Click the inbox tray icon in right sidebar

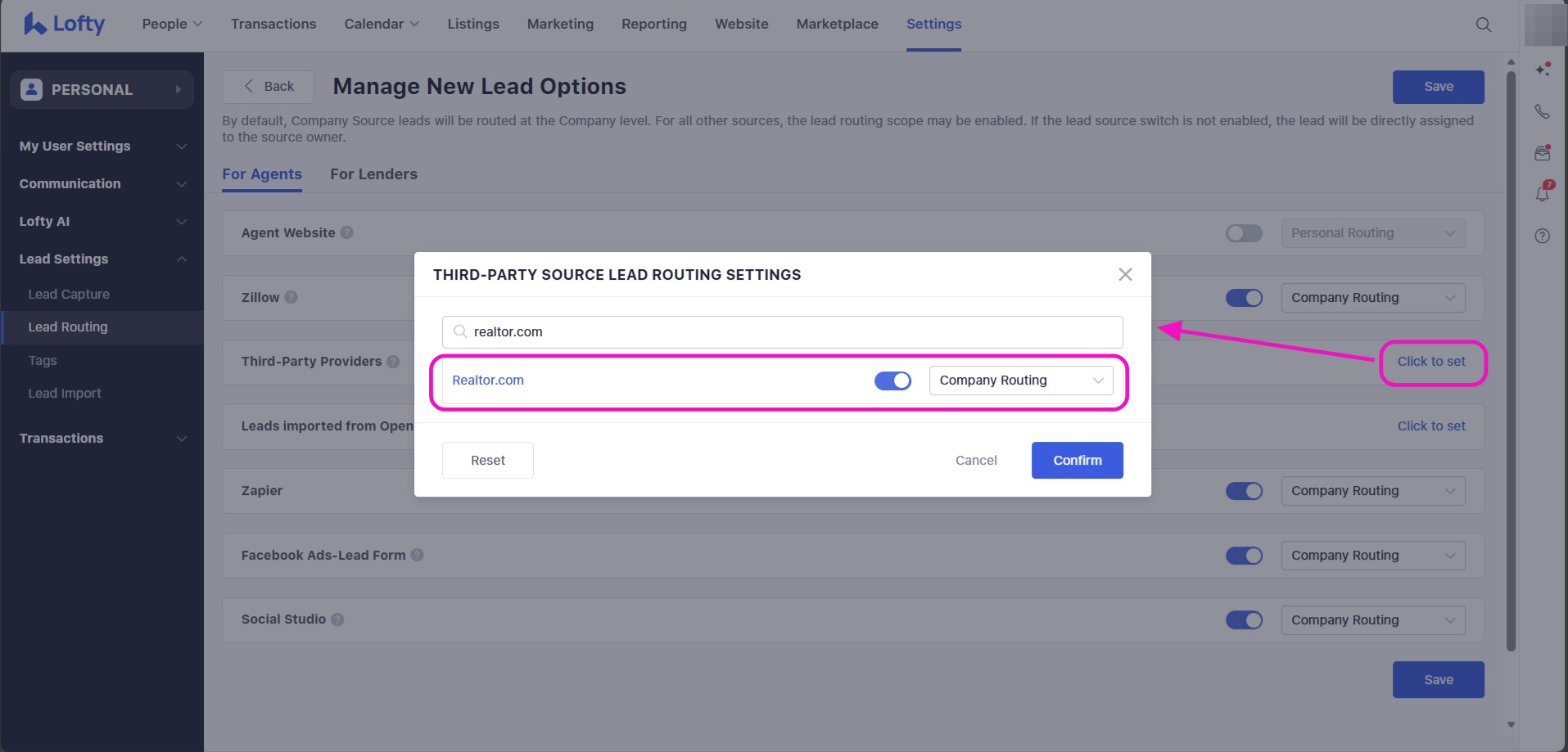pos(1542,153)
